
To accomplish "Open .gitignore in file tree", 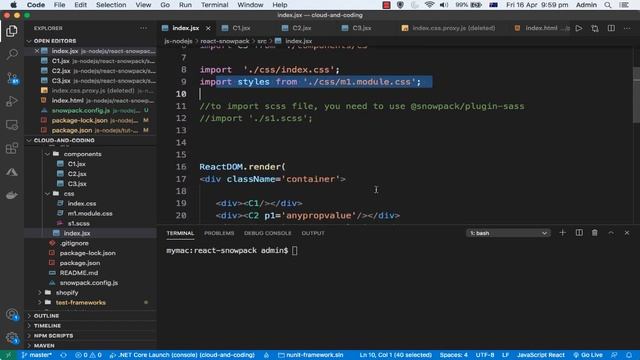I will tap(74, 243).
